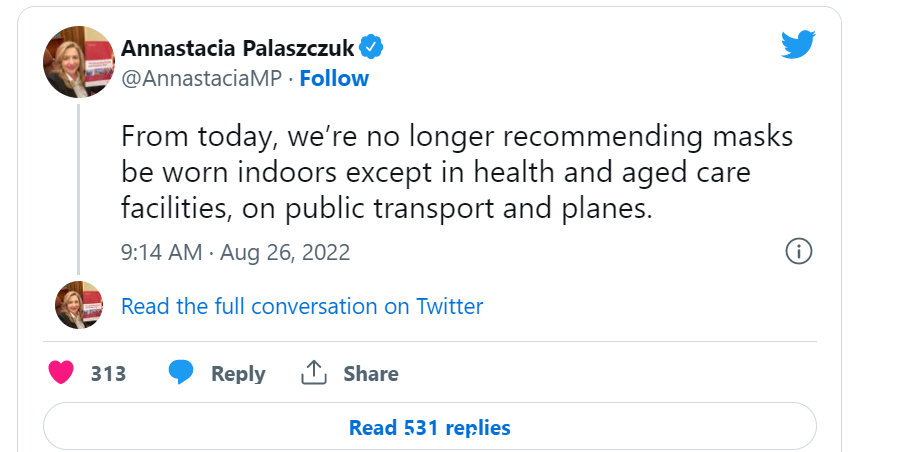
Task: Open the Annastacia Palaszczuk display name
Action: coord(237,49)
